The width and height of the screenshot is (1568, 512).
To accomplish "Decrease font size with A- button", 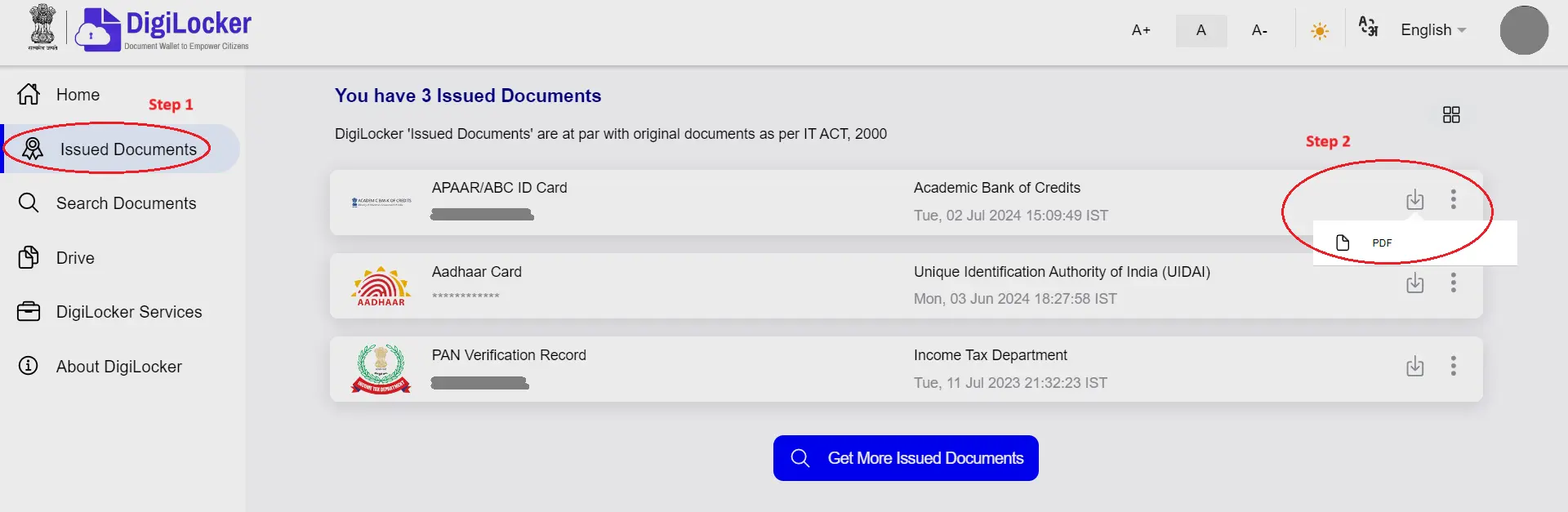I will tap(1259, 30).
